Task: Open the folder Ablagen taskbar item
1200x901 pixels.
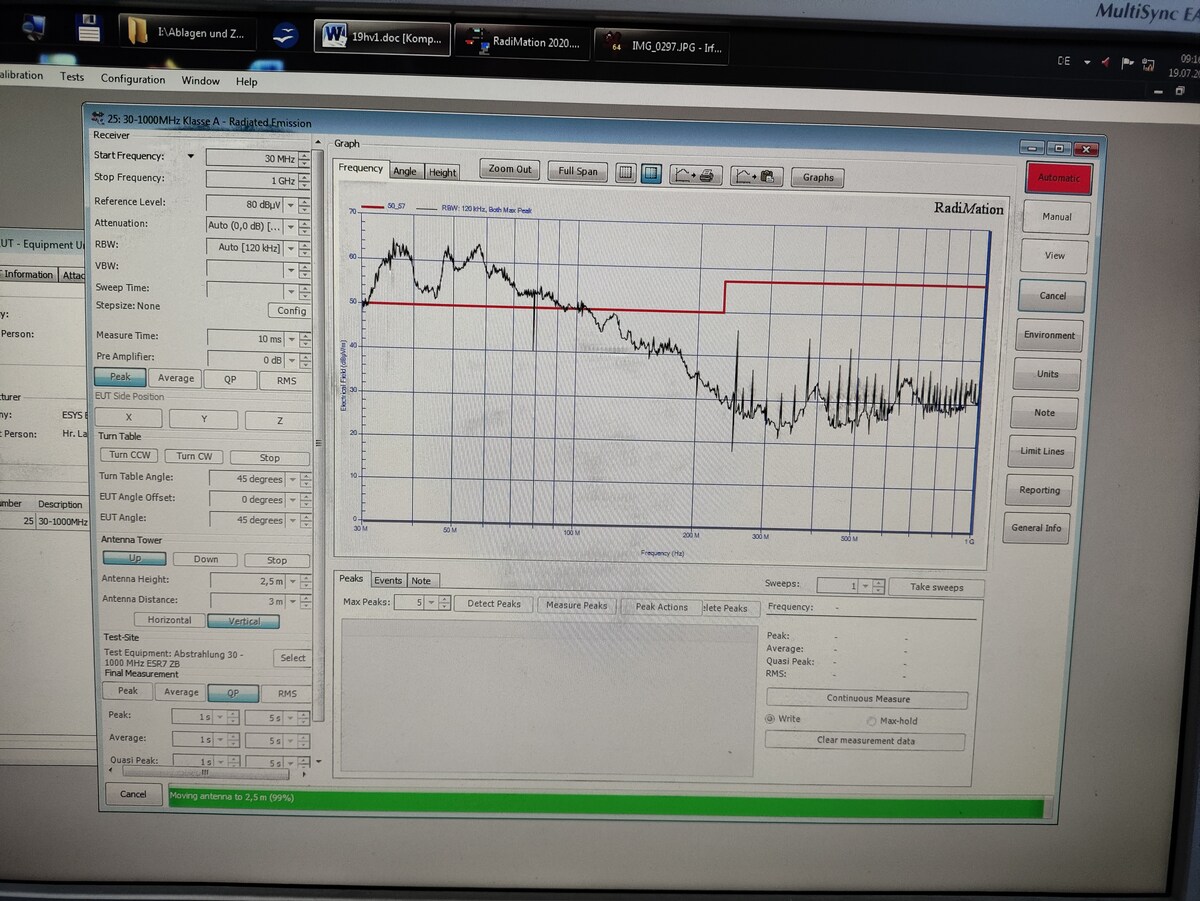Action: pos(188,32)
